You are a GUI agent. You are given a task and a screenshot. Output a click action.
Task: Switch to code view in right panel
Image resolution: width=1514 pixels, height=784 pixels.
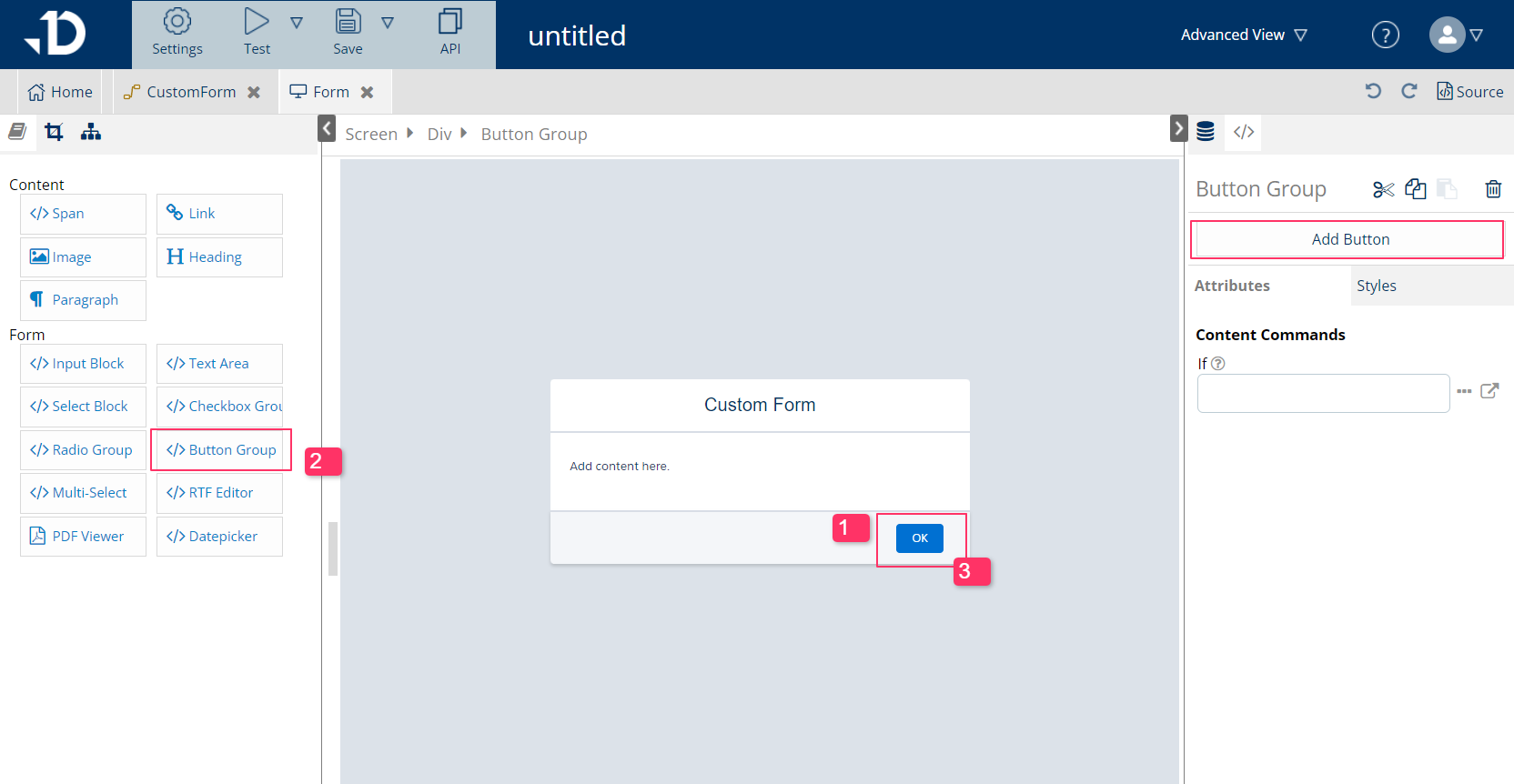pyautogui.click(x=1243, y=132)
